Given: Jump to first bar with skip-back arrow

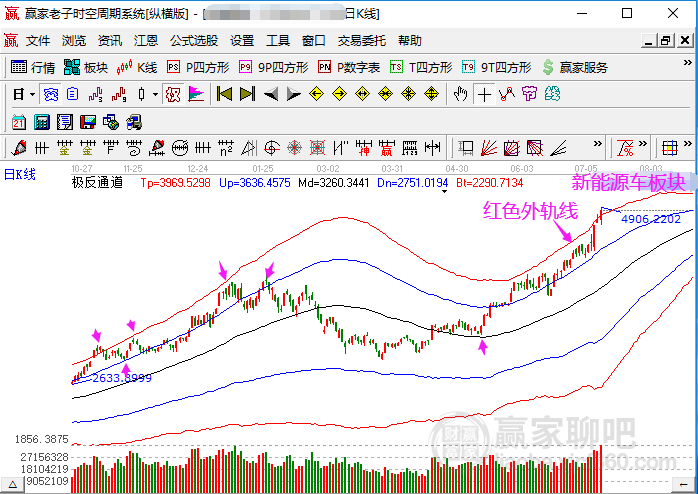Looking at the screenshot, I should click(224, 94).
